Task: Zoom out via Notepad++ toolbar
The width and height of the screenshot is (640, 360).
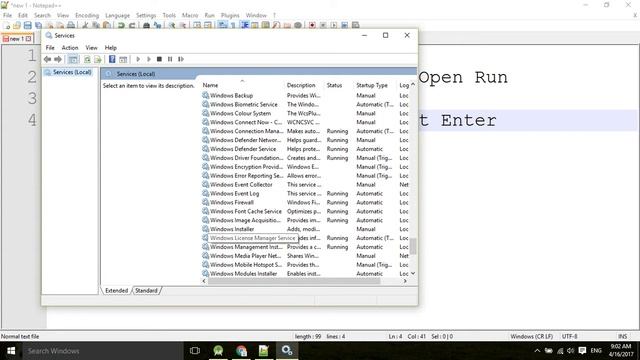Action: coord(182,25)
